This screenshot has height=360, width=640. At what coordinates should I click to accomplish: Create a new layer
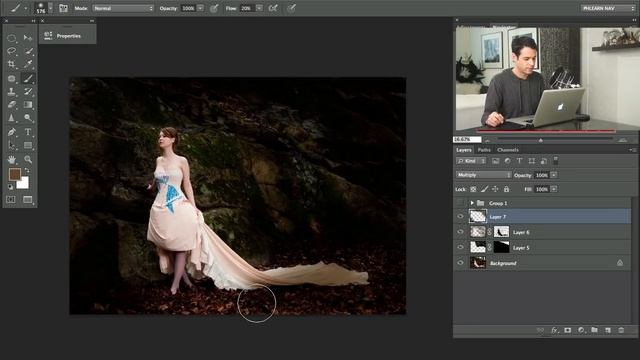608,330
